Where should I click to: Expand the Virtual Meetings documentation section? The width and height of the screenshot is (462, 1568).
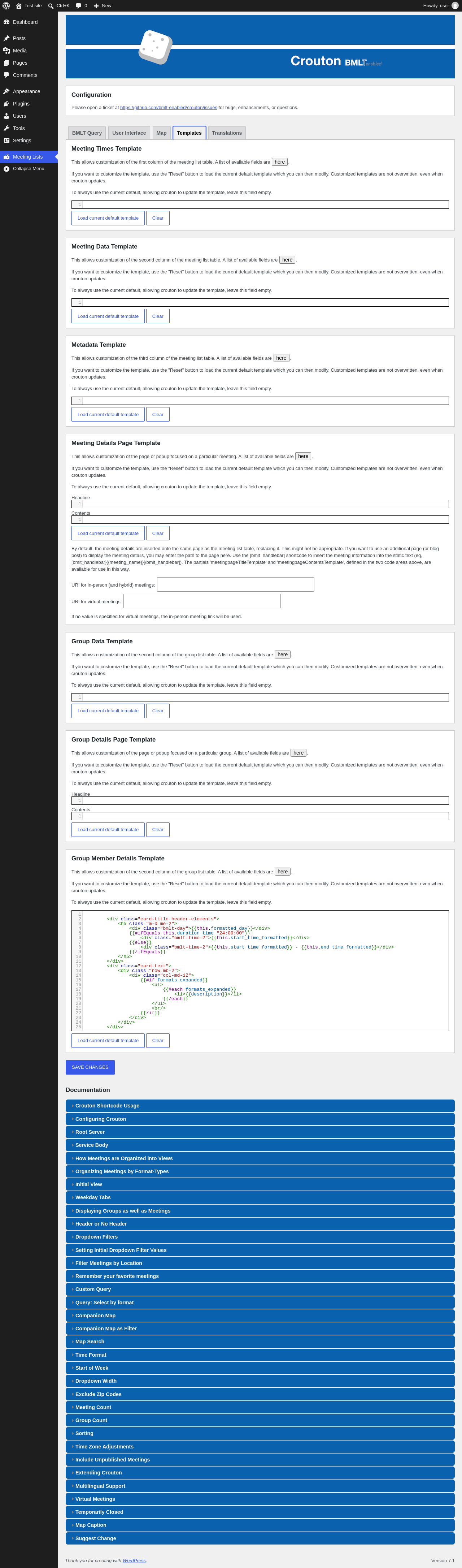pyautogui.click(x=260, y=1499)
